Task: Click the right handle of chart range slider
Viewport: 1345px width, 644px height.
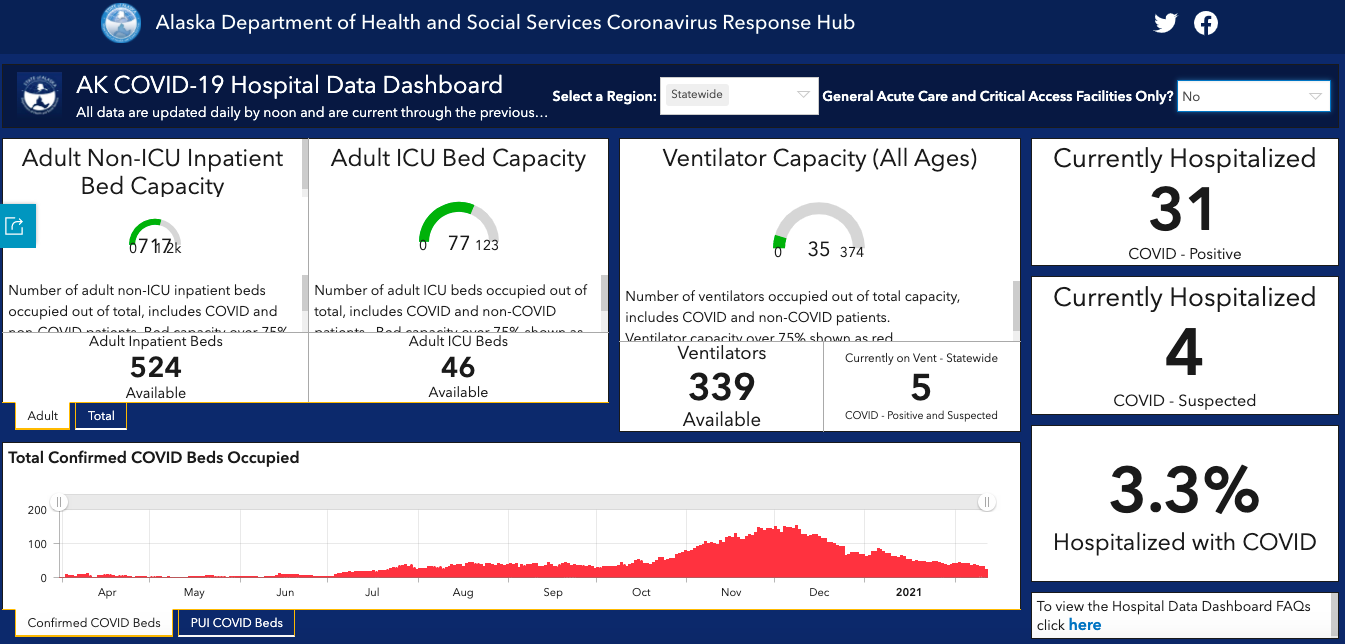Action: coord(987,502)
